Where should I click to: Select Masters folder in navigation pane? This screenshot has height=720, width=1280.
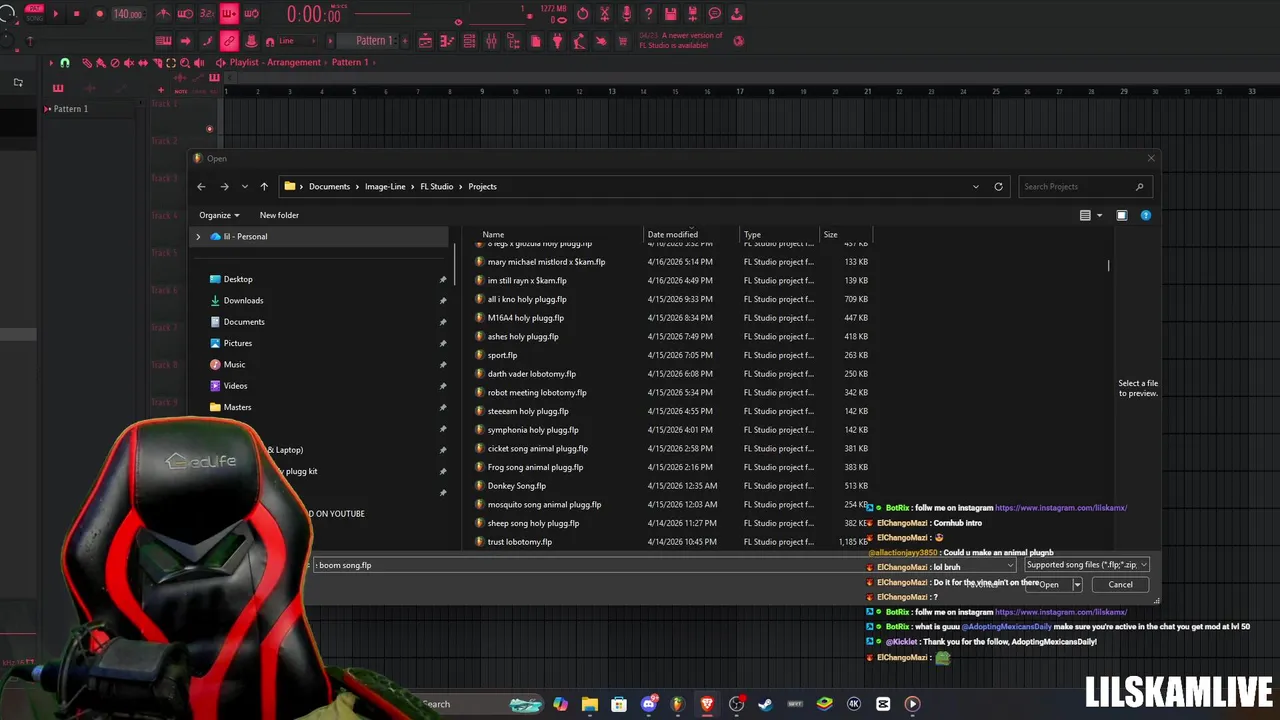(237, 407)
